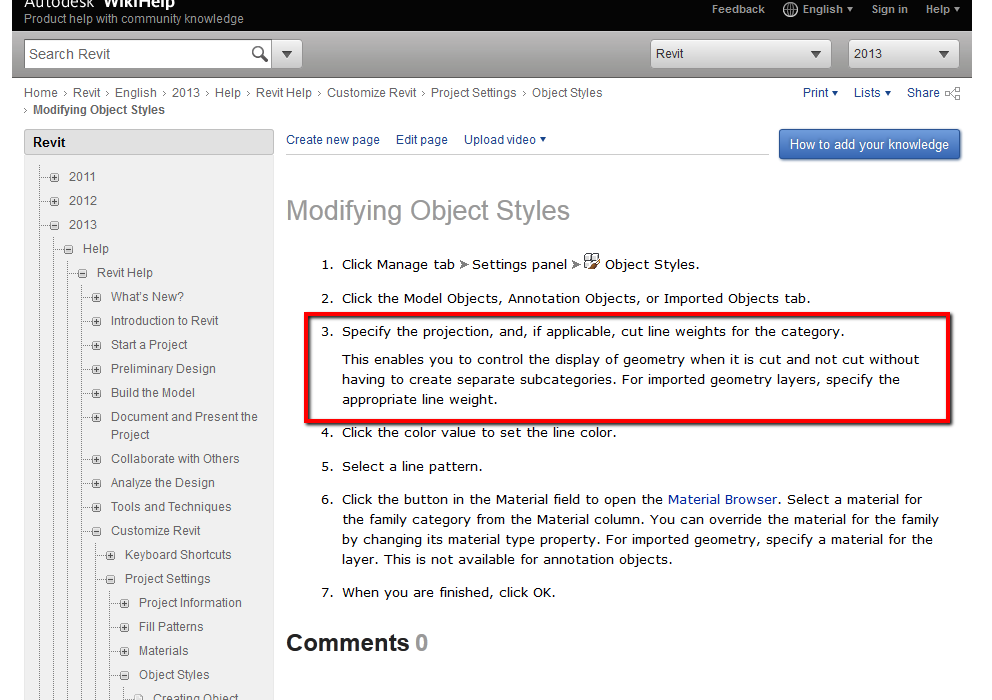Screen dimensions: 992x700
Task: Click the Revit Help breadcrumb
Action: 283,93
